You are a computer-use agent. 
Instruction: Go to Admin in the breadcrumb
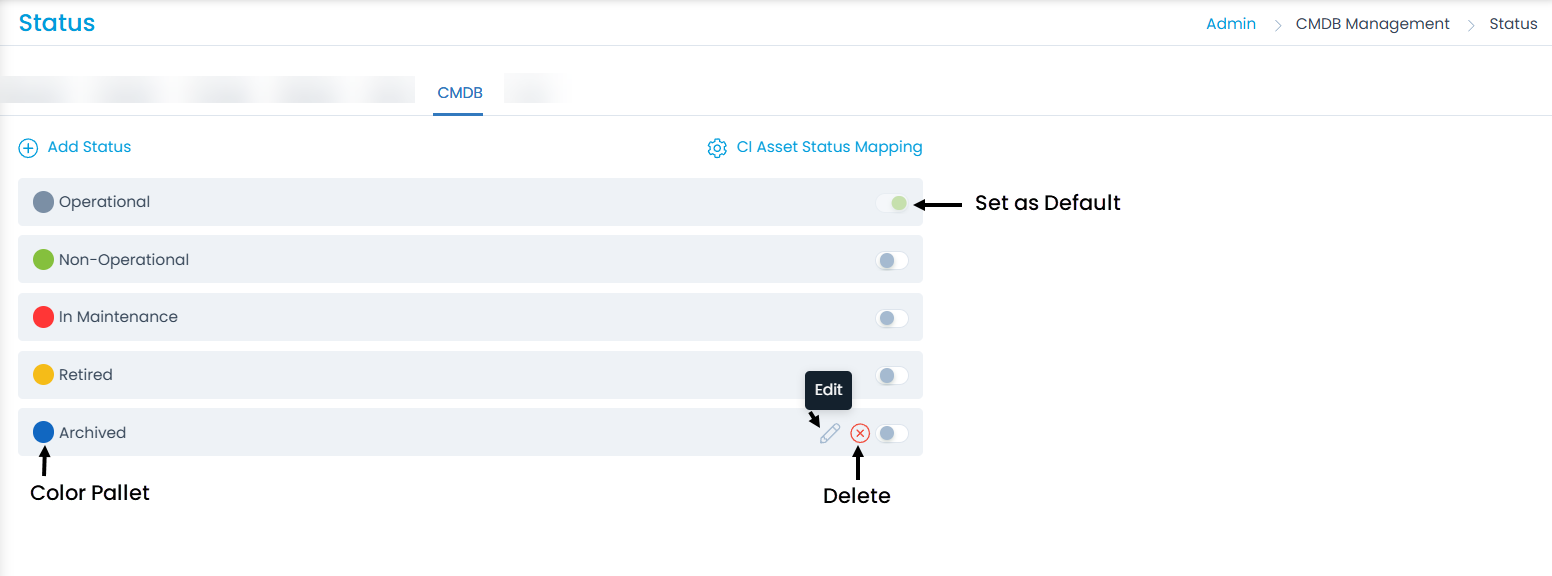tap(1231, 24)
